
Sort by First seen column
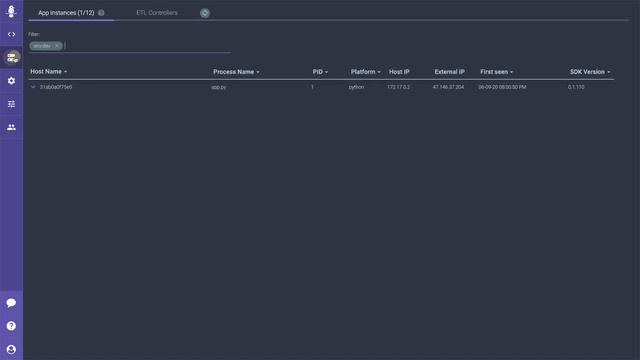coord(496,72)
